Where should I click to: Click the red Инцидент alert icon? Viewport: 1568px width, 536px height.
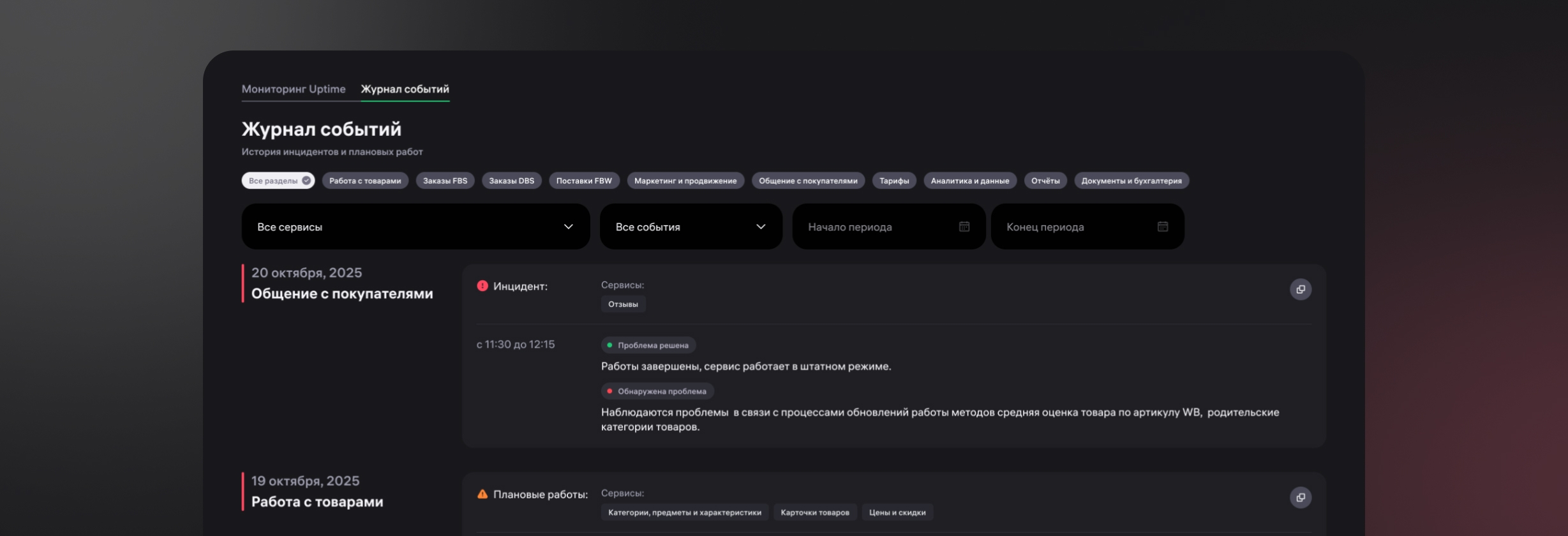click(482, 286)
